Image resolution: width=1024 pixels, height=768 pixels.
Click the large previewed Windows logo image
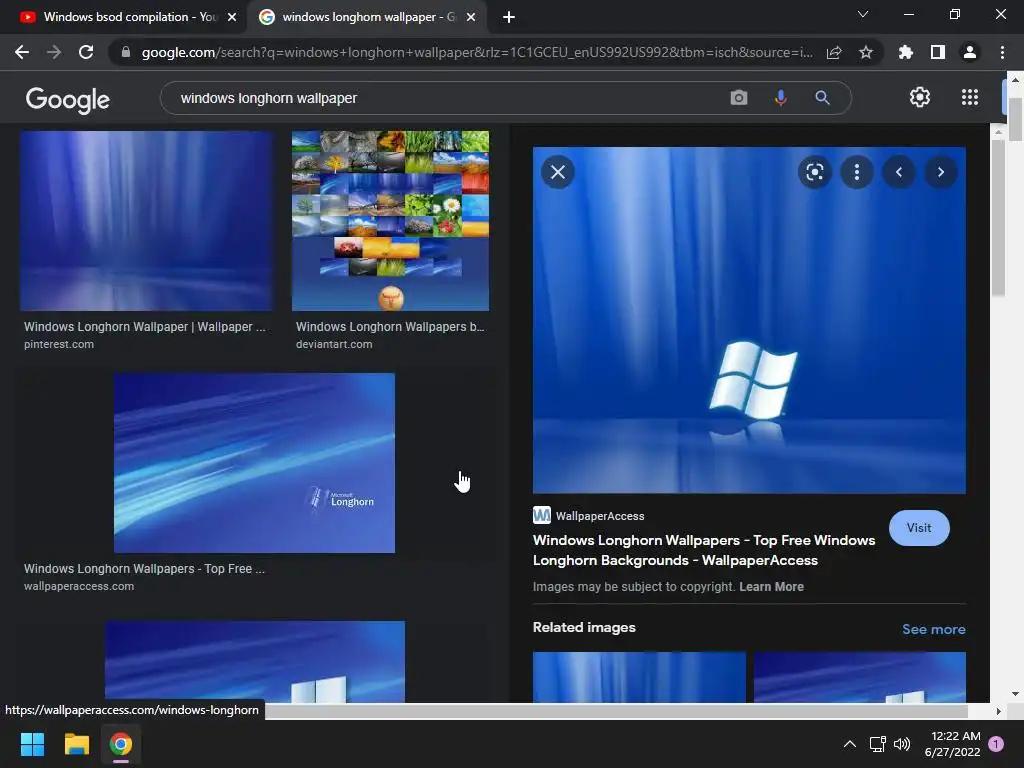click(749, 320)
